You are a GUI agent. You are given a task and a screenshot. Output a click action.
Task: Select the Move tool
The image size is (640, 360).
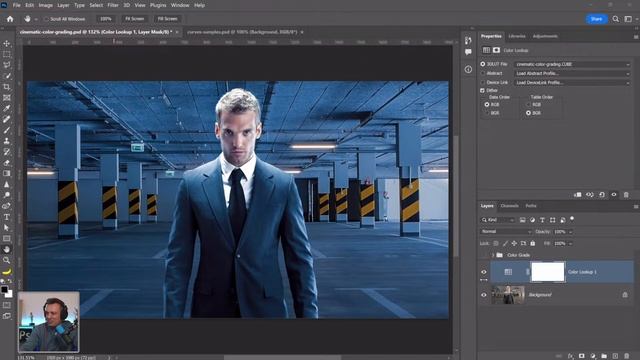tap(7, 43)
